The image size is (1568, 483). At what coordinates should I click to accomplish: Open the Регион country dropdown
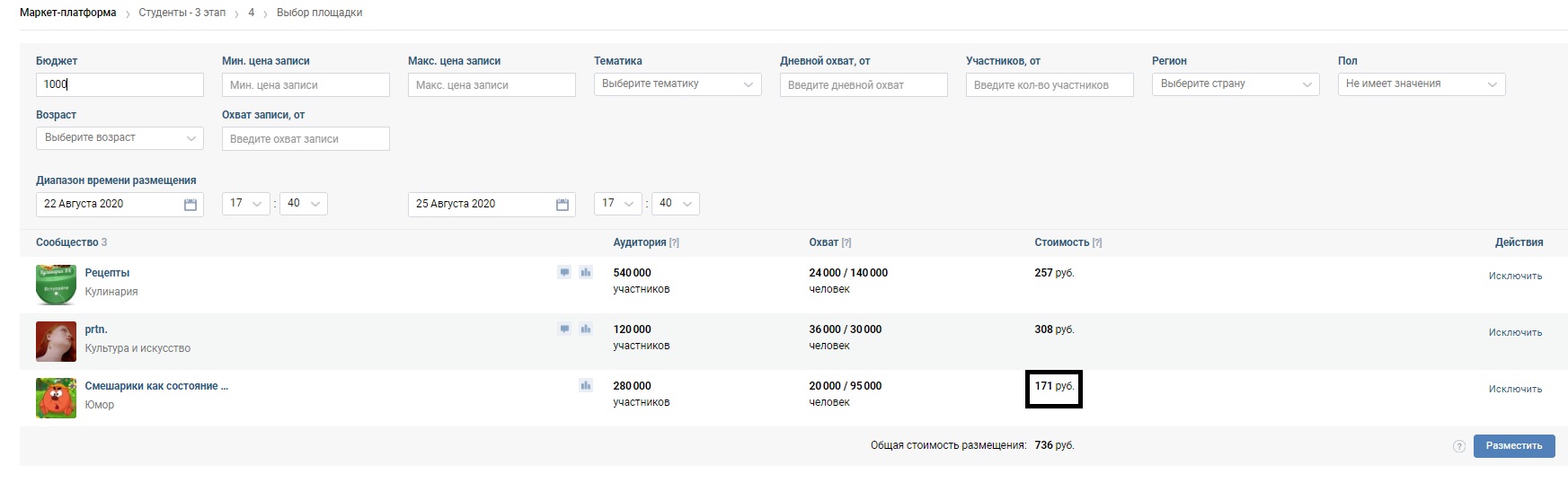1236,84
